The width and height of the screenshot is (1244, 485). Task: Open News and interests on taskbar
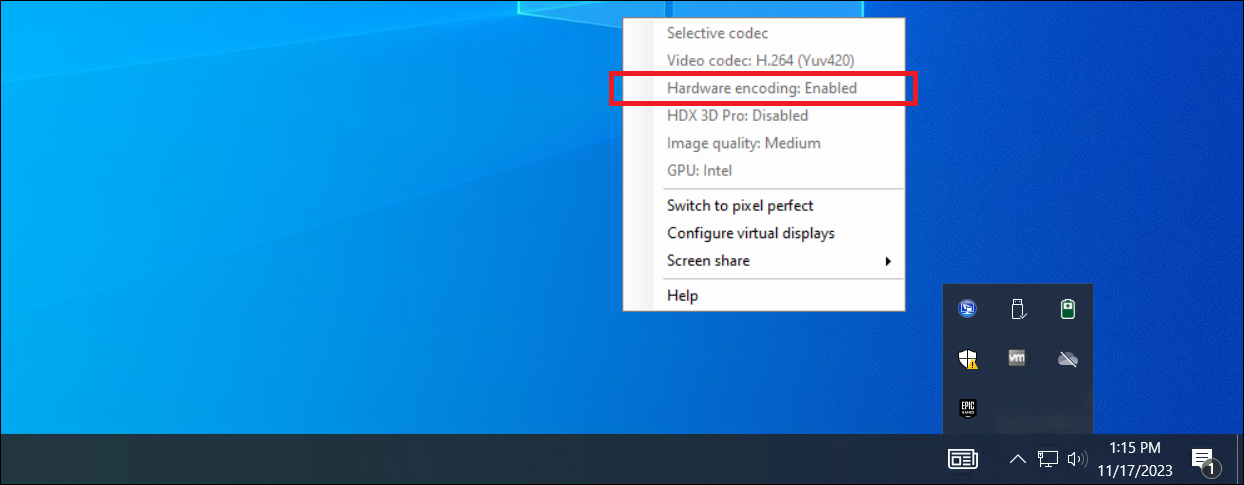pyautogui.click(x=962, y=459)
